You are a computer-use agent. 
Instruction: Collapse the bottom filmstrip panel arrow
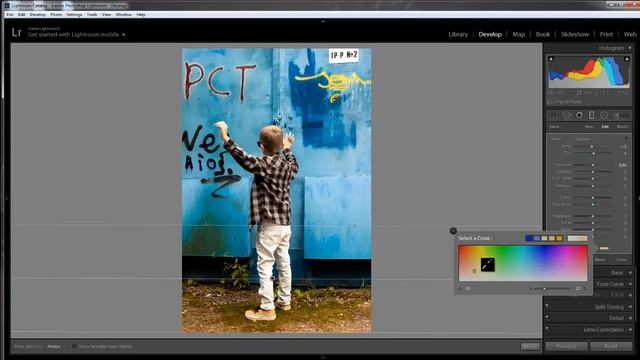pyautogui.click(x=323, y=357)
